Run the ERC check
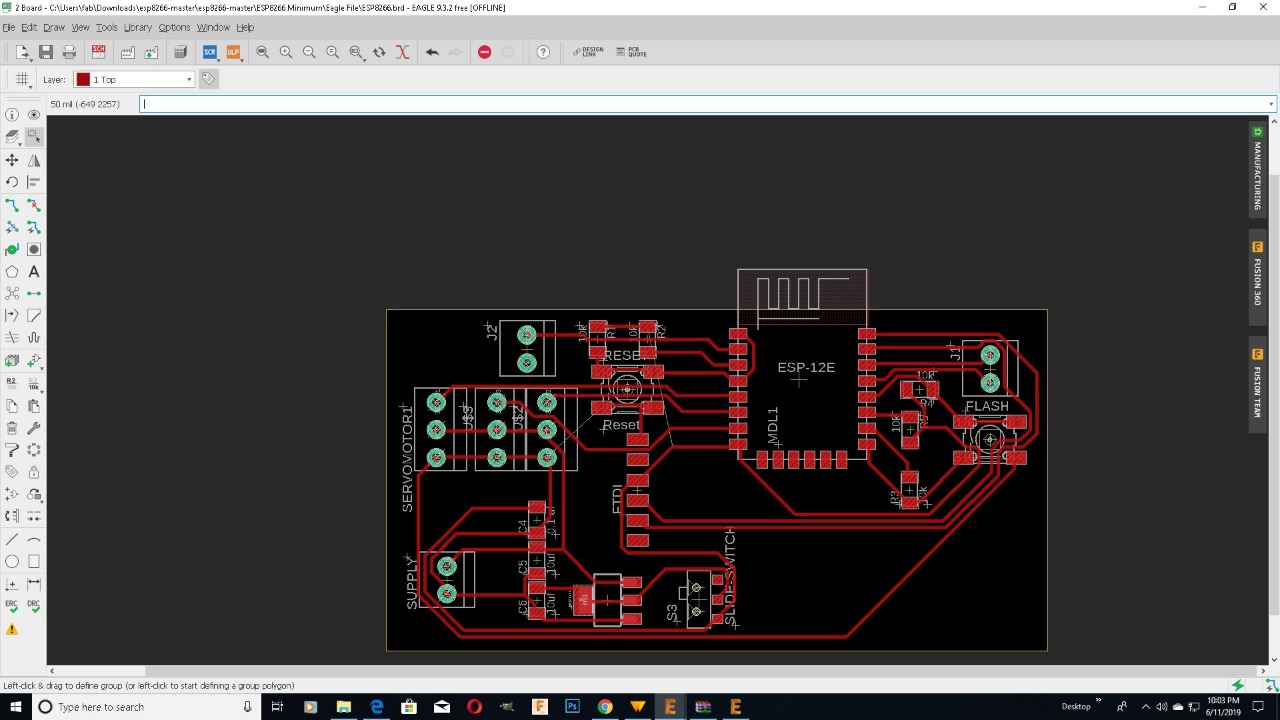 pyautogui.click(x=12, y=606)
